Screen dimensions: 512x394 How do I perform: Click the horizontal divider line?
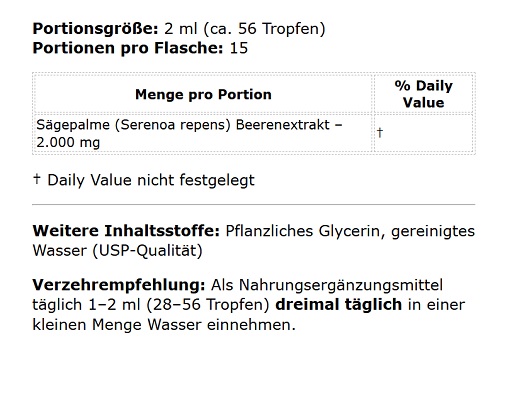(254, 204)
